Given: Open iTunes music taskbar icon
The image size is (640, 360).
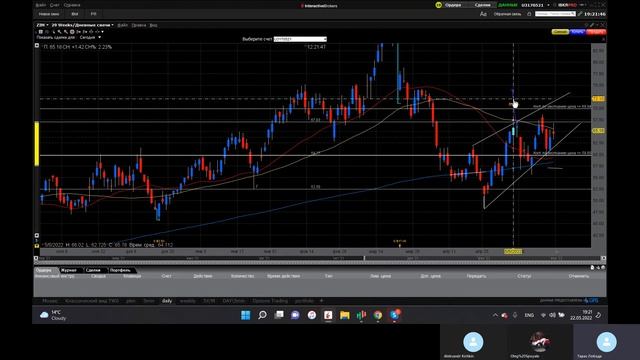Looking at the screenshot, I should [x=312, y=315].
